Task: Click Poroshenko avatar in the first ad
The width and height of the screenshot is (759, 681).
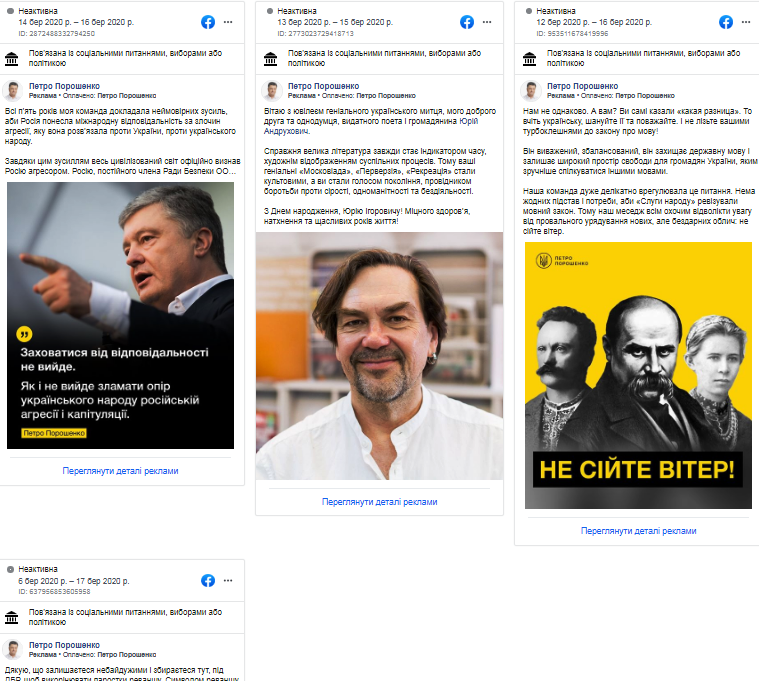Action: point(13,91)
